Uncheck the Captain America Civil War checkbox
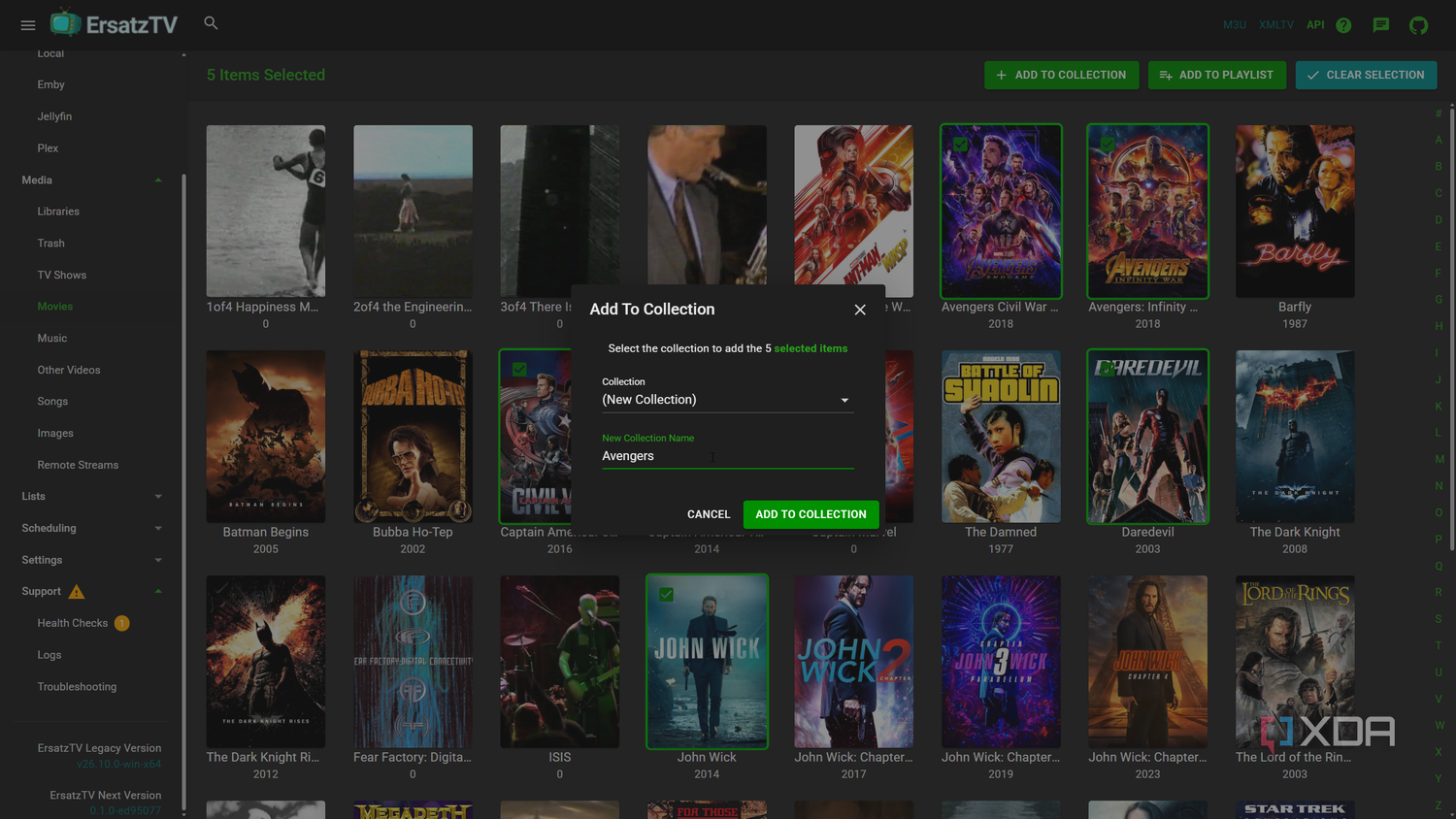The width and height of the screenshot is (1456, 819). (x=519, y=370)
